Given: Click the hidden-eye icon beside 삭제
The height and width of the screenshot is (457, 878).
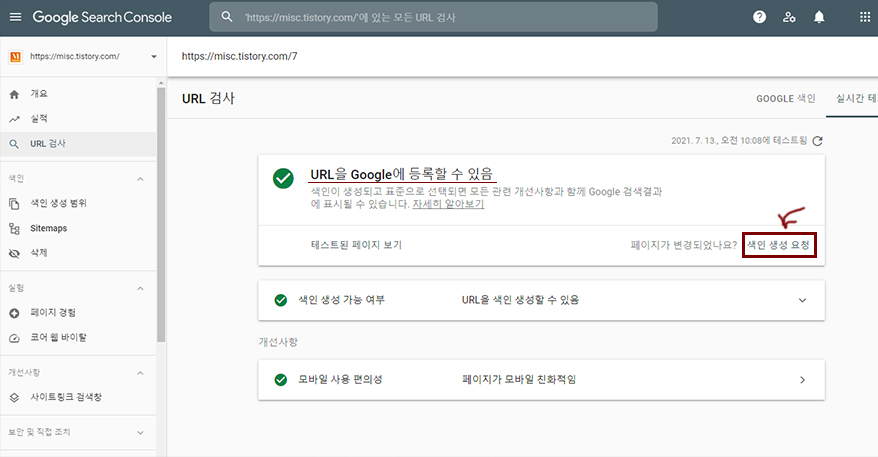Looking at the screenshot, I should (x=15, y=253).
